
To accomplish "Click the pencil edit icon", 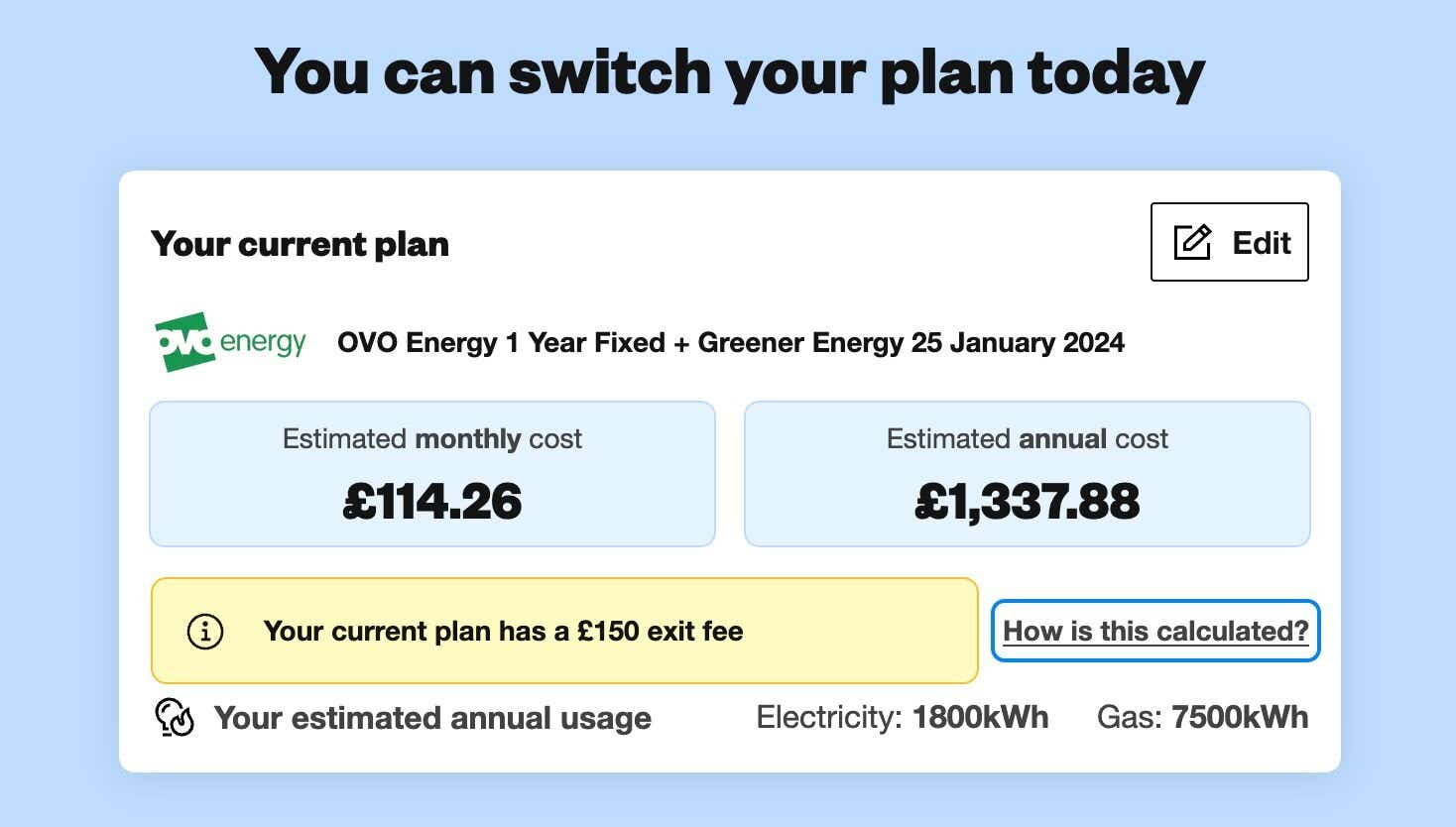I will 1192,242.
